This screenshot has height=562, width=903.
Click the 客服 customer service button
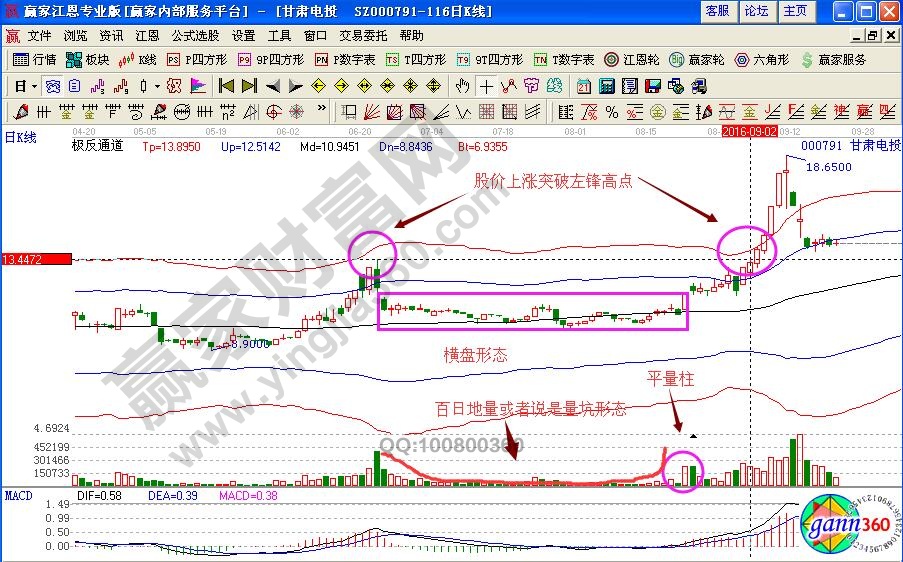[717, 11]
